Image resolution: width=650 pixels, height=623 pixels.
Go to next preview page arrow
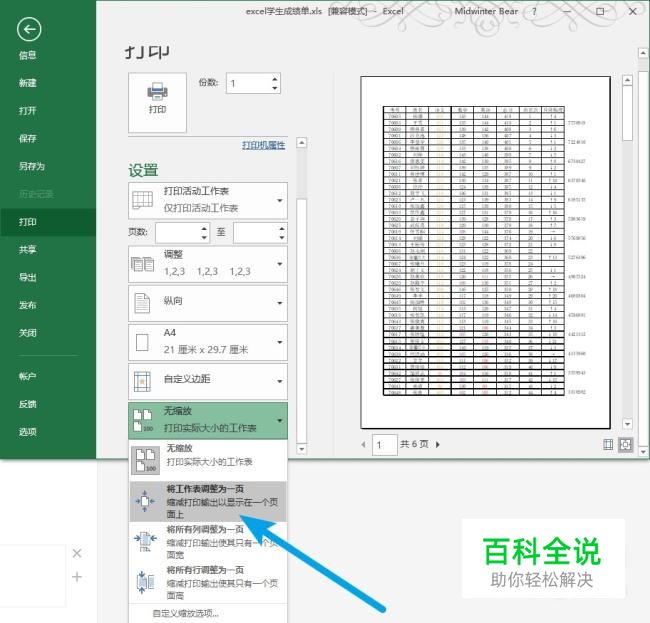(x=437, y=444)
